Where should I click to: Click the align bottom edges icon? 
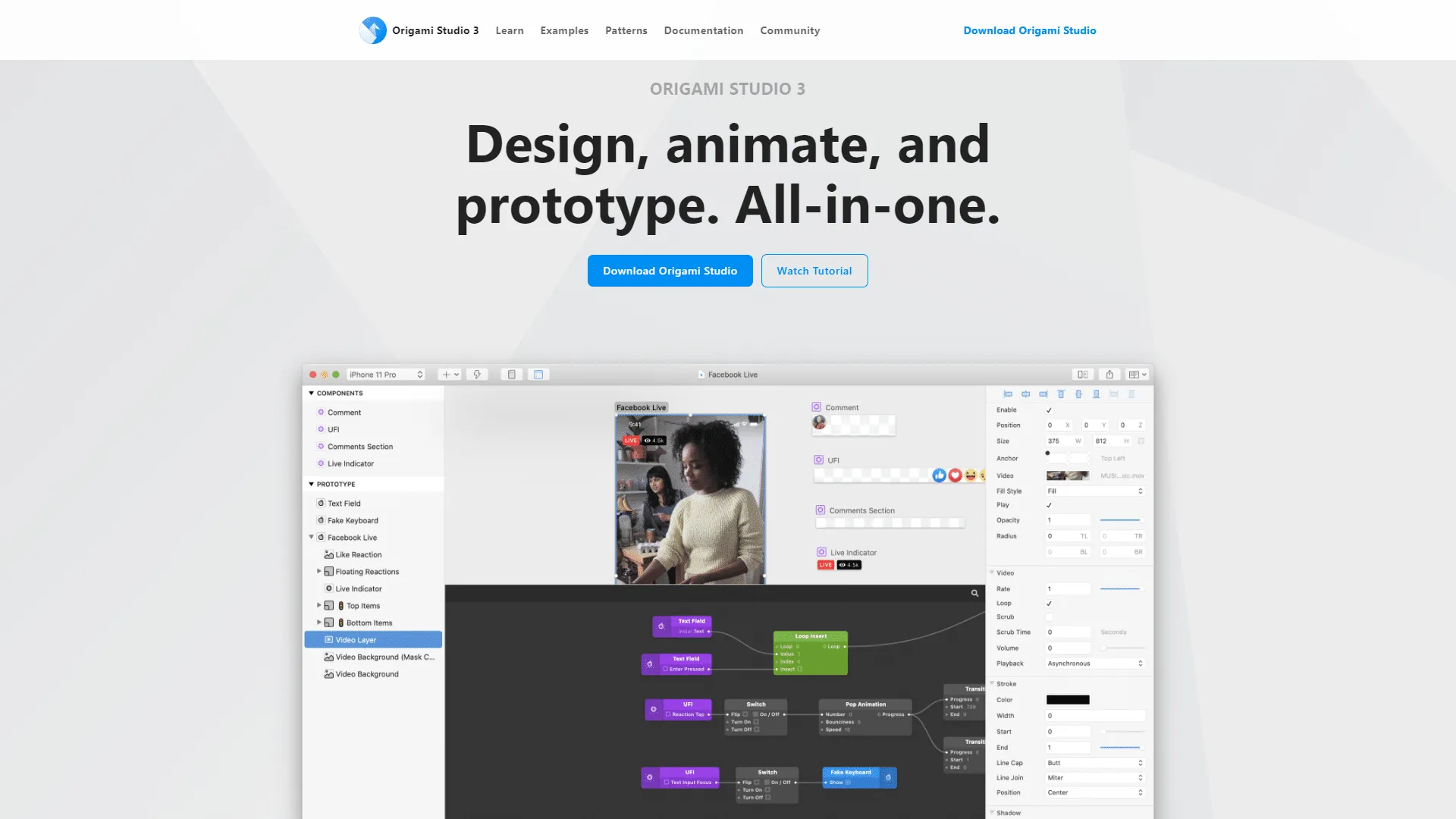click(x=1097, y=394)
